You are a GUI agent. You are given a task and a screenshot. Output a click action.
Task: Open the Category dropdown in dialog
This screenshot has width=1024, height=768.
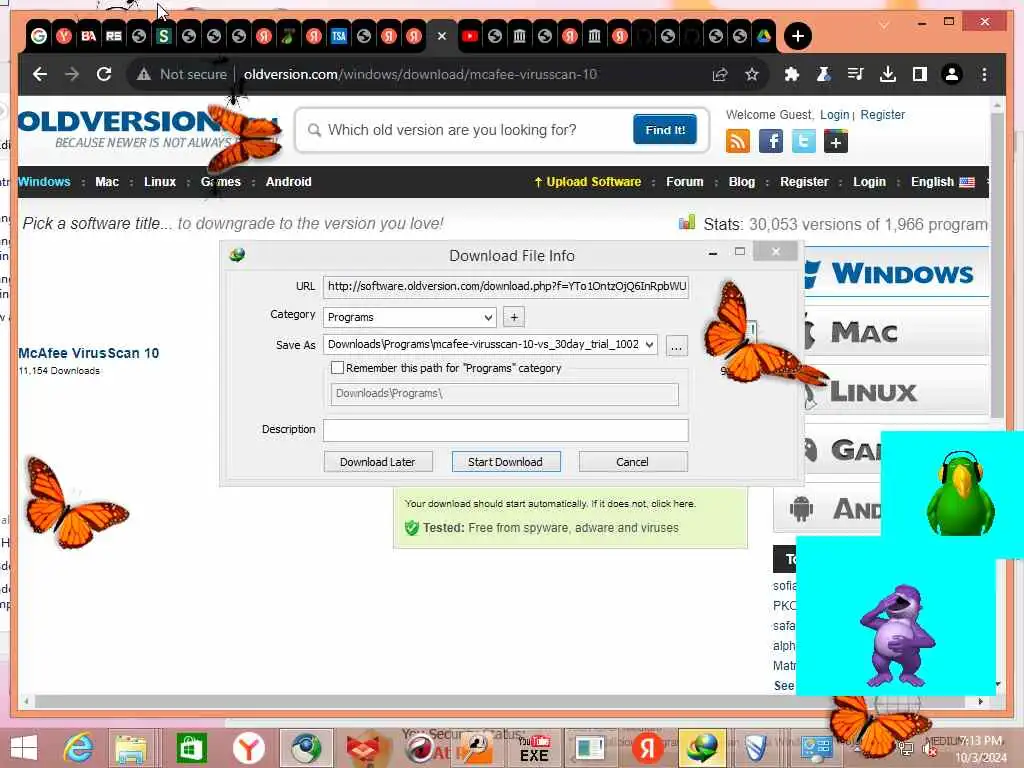click(x=409, y=317)
